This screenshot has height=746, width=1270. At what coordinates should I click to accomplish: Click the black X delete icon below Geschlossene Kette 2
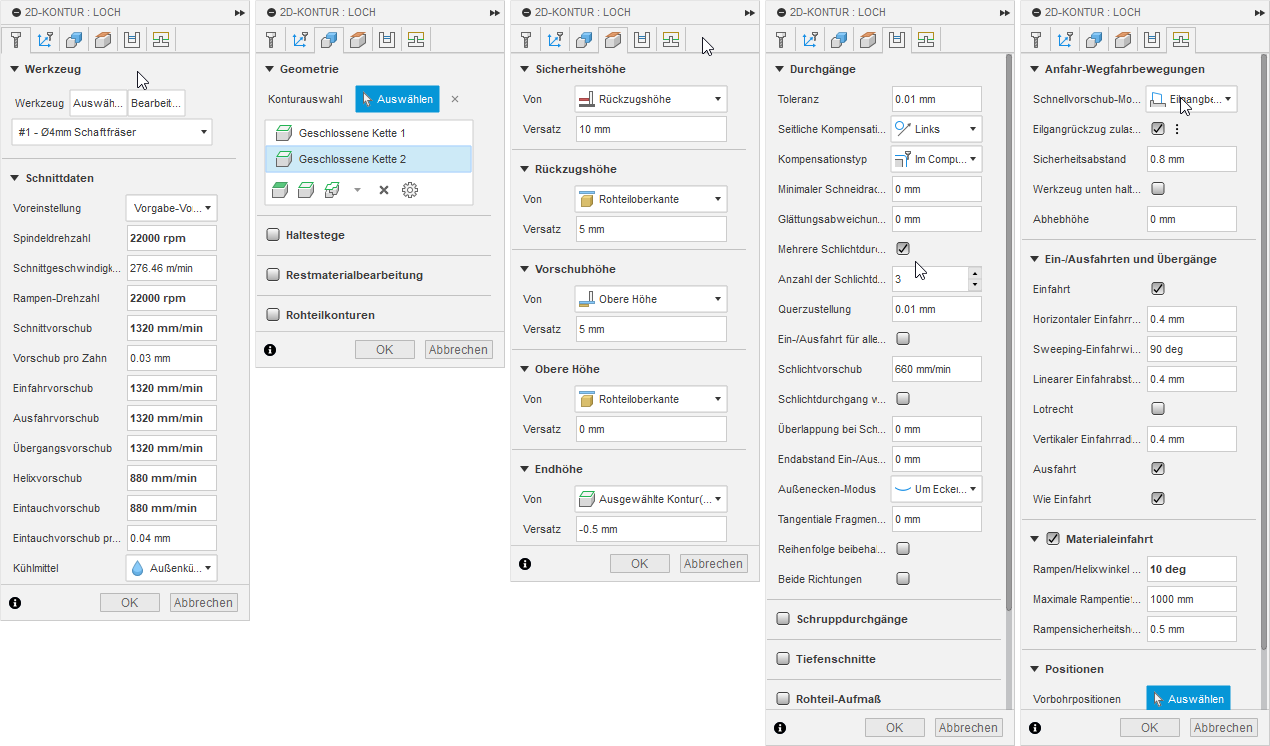coord(383,190)
